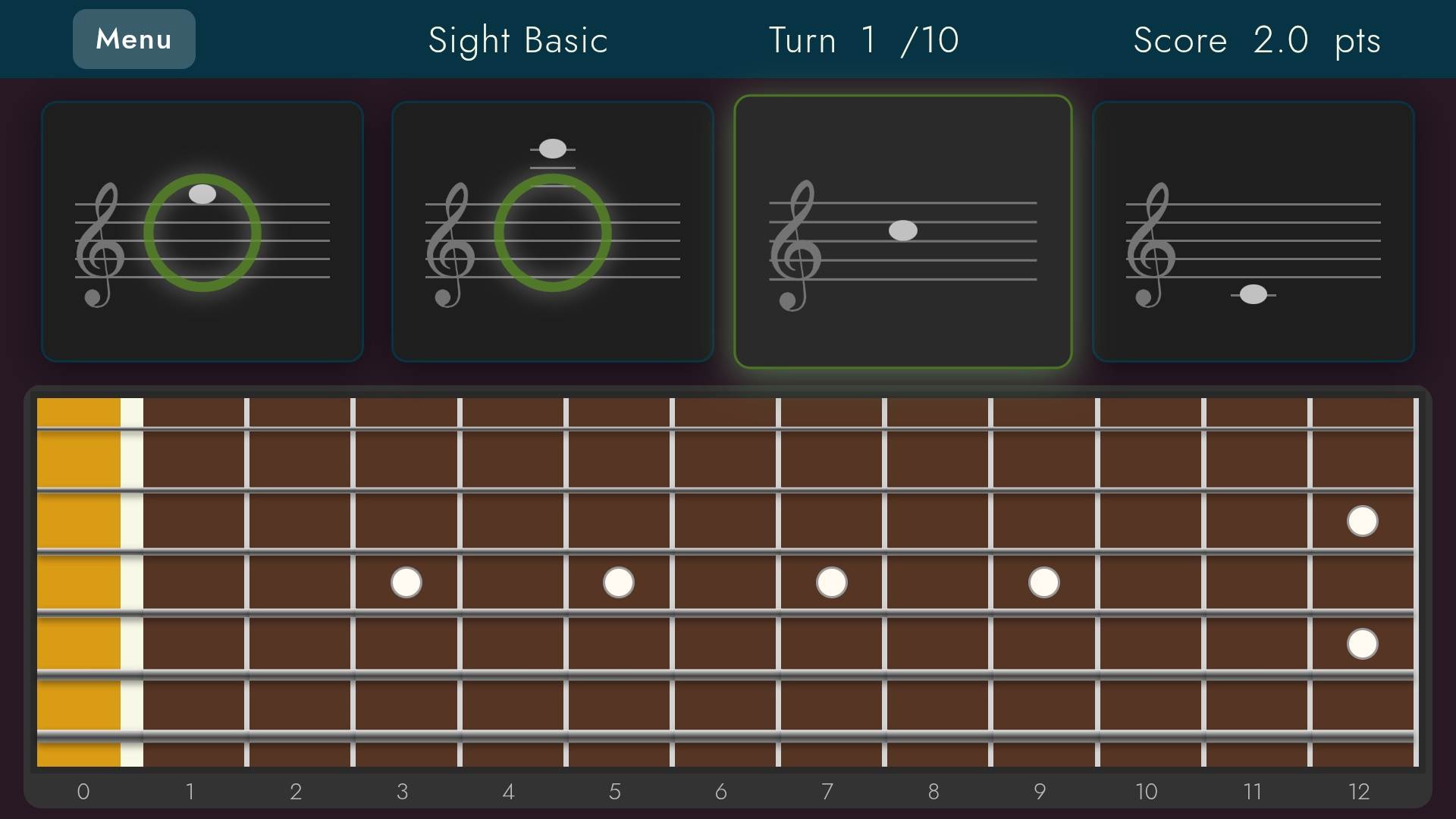The image size is (1456, 819).
Task: Click the Score 2.0 pts display
Action: coord(1257,41)
